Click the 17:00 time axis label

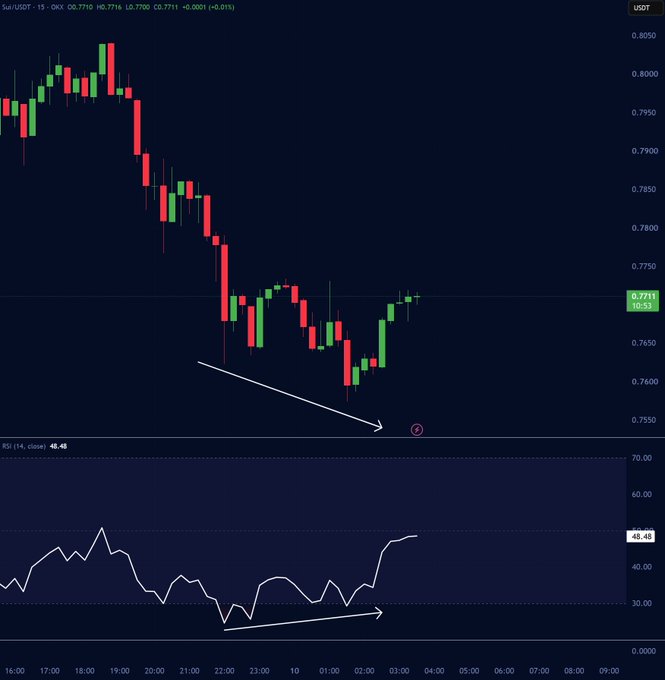(x=49, y=671)
